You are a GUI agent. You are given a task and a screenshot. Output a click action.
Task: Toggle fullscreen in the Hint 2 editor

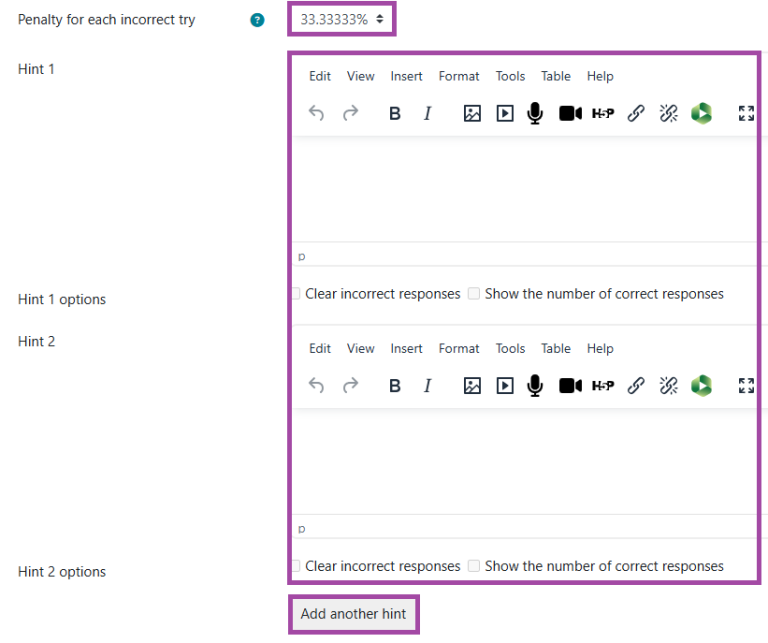[x=746, y=386]
